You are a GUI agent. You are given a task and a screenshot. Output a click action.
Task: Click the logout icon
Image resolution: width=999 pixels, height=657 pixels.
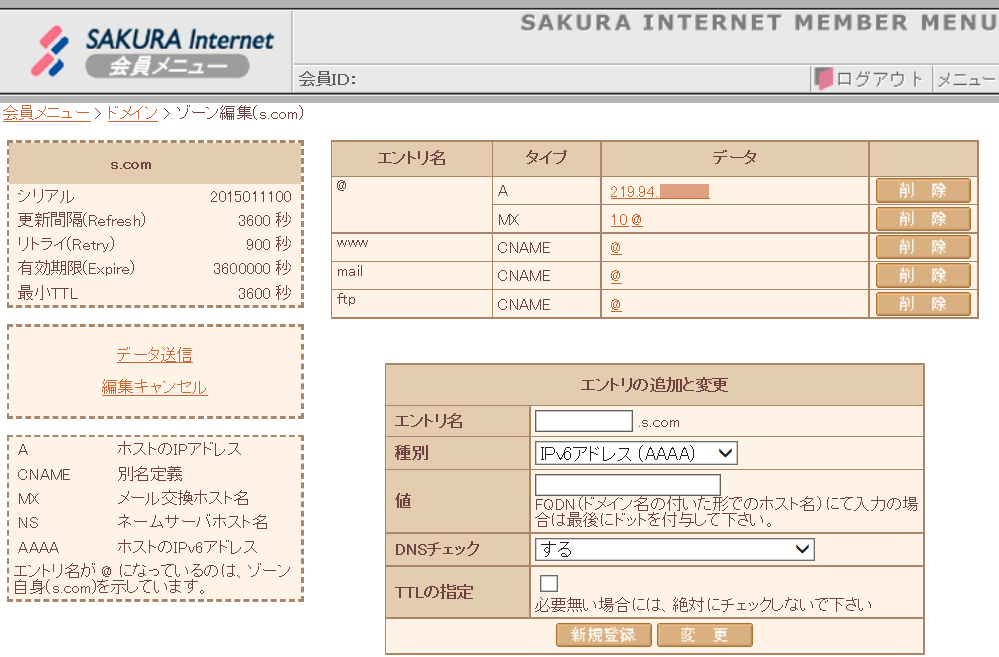[824, 79]
